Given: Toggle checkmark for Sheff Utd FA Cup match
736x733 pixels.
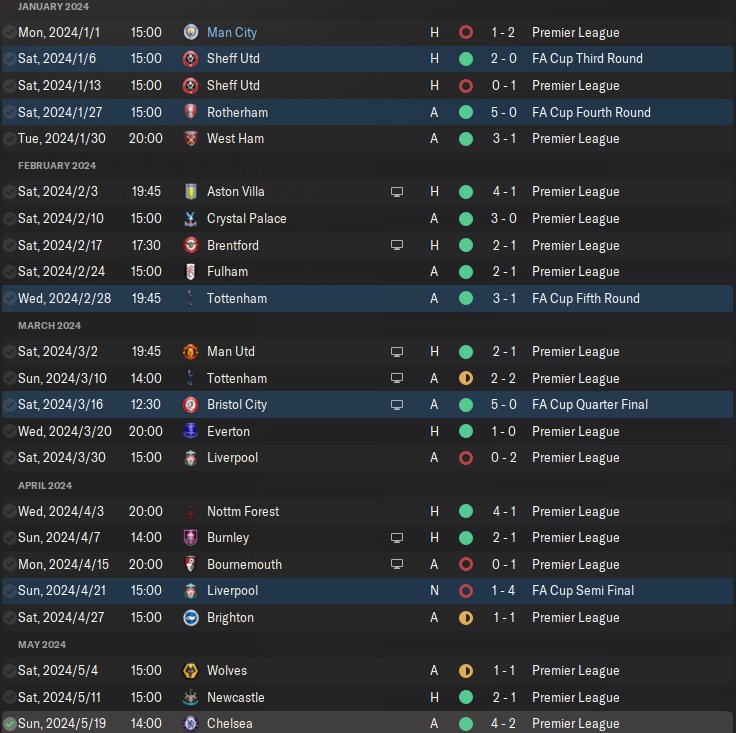Looking at the screenshot, I should pos(9,59).
